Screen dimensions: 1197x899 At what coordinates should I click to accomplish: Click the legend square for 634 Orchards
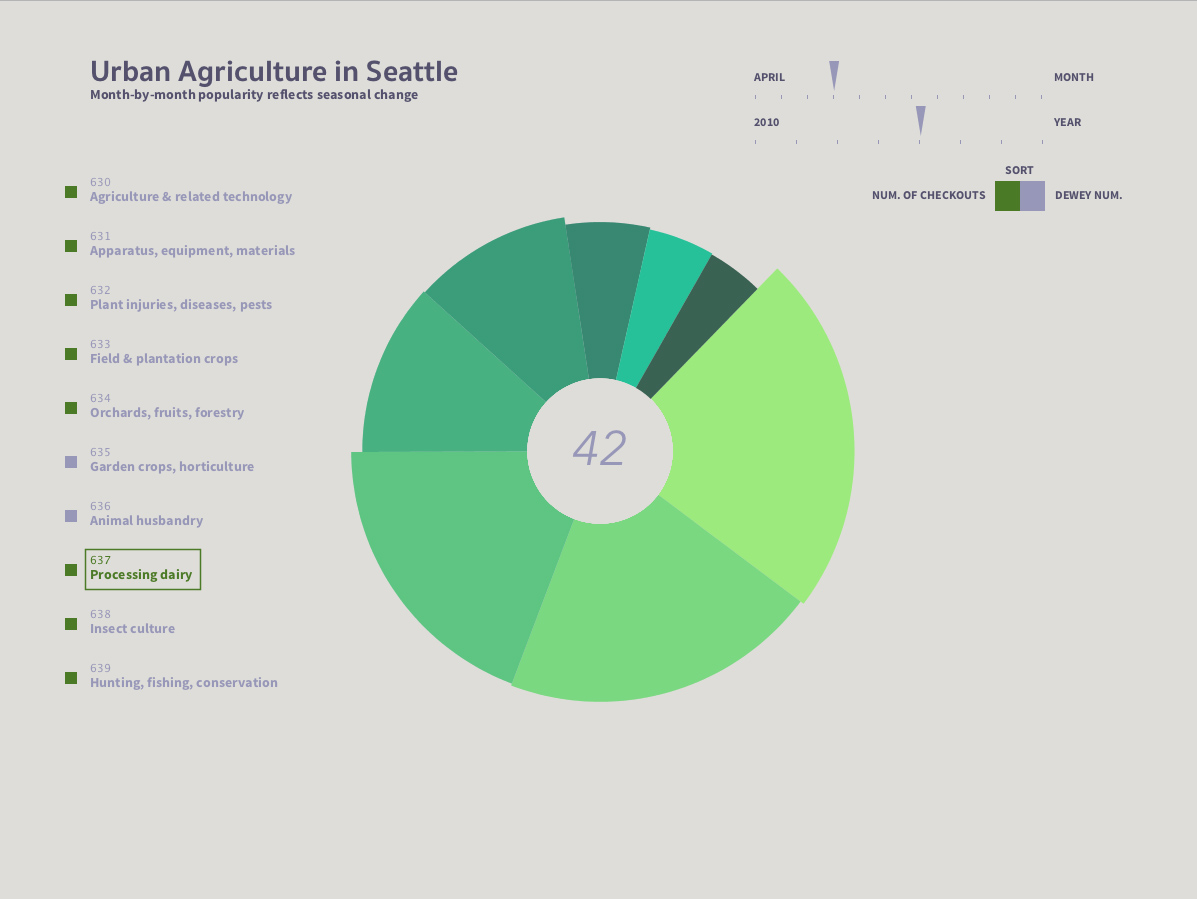(x=71, y=408)
